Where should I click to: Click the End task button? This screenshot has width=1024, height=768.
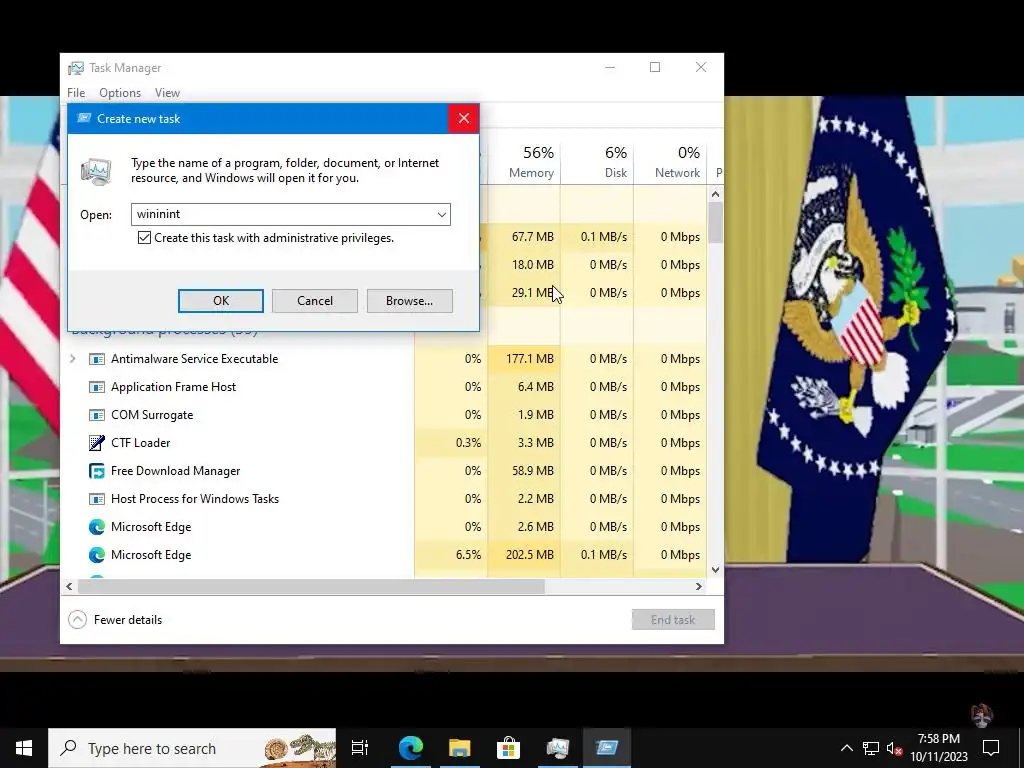[x=673, y=620]
